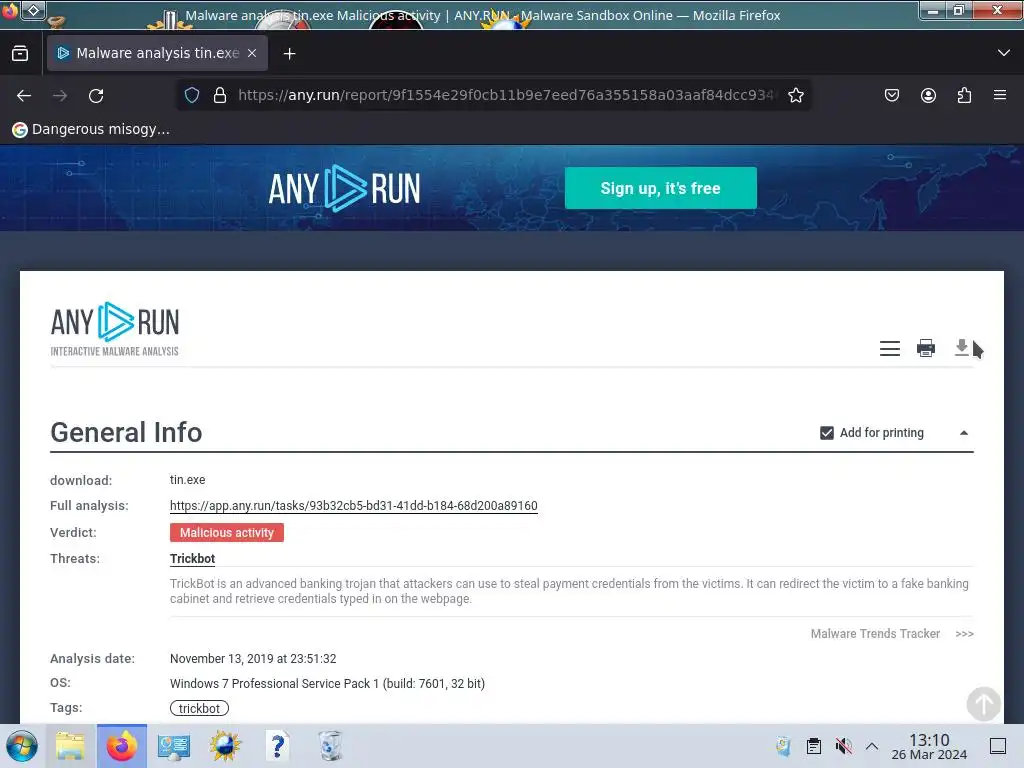
Task: Click 'Sign up, it's free' button
Action: [x=660, y=188]
